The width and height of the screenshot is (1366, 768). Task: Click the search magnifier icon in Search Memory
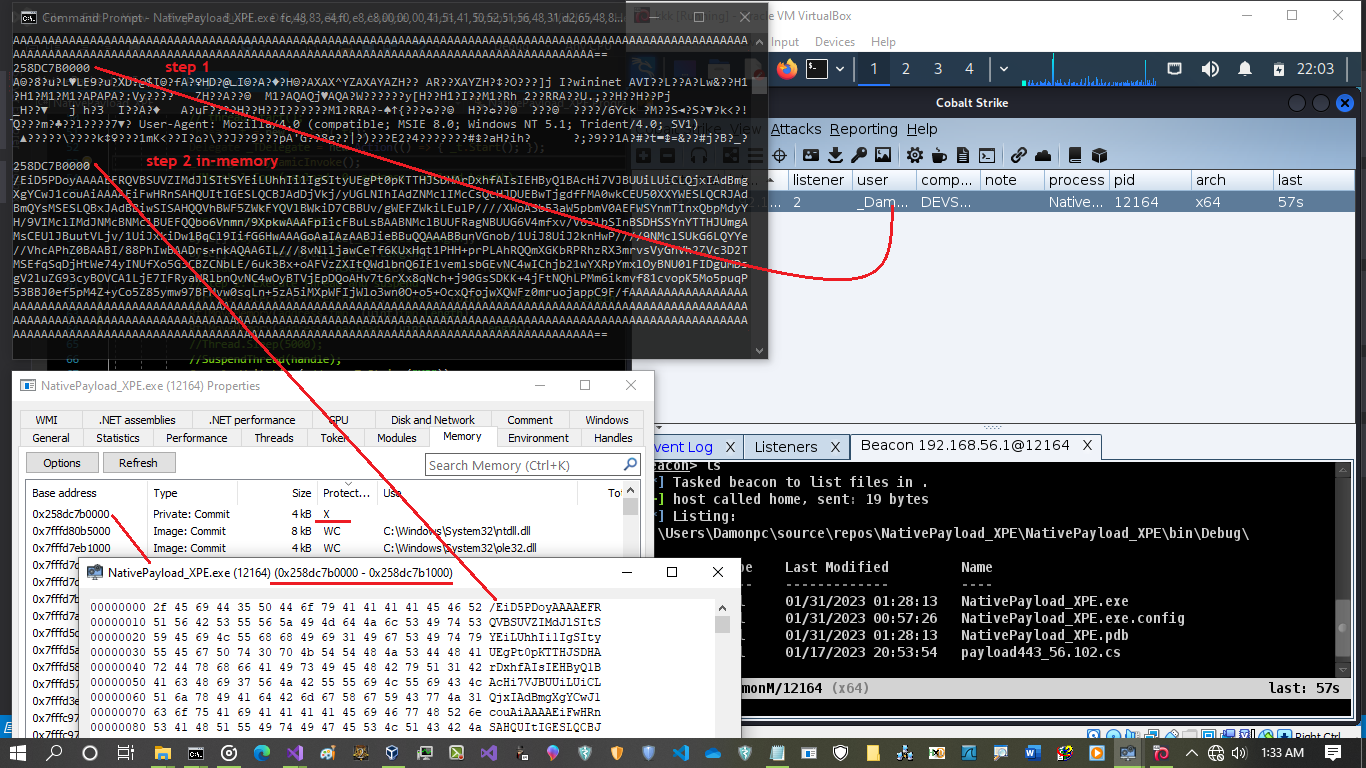[630, 465]
